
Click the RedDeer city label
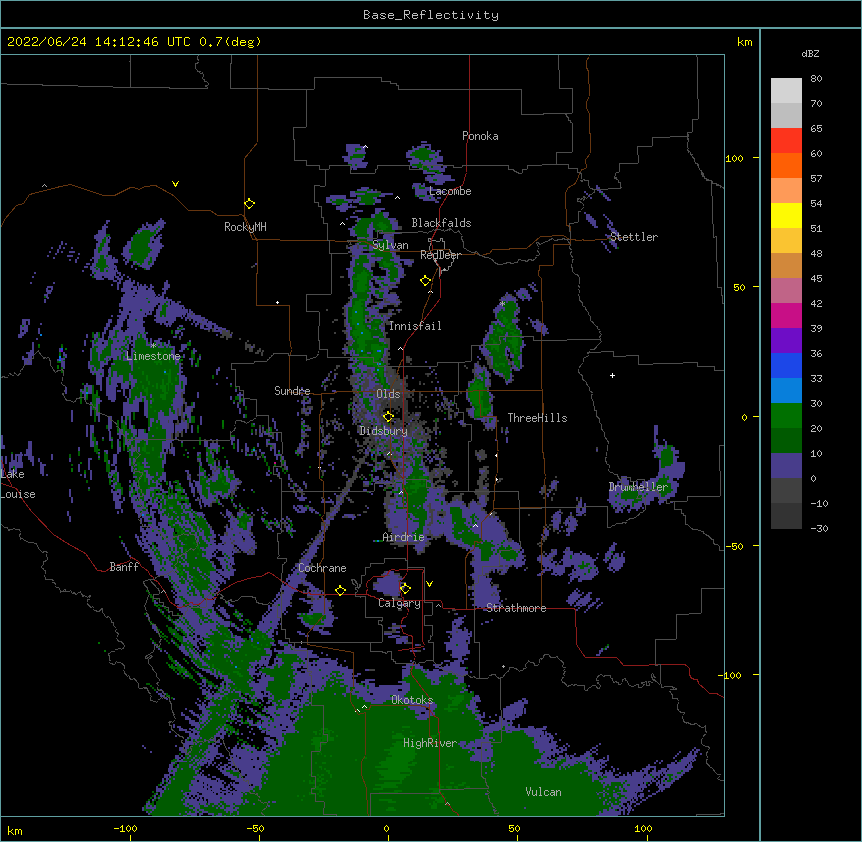click(x=440, y=255)
